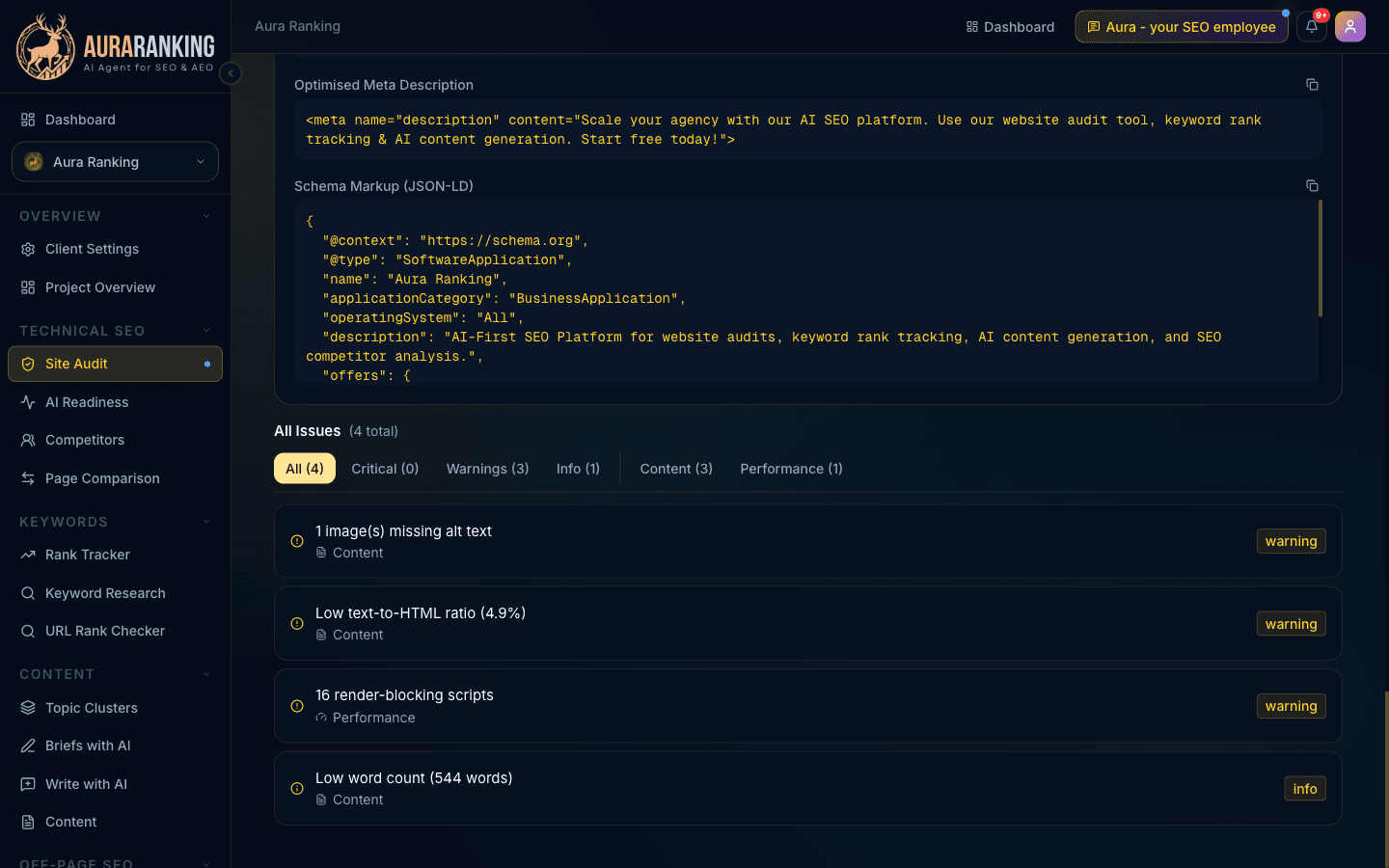Click the Briefs with AI pen icon
1389x868 pixels.
pos(28,746)
